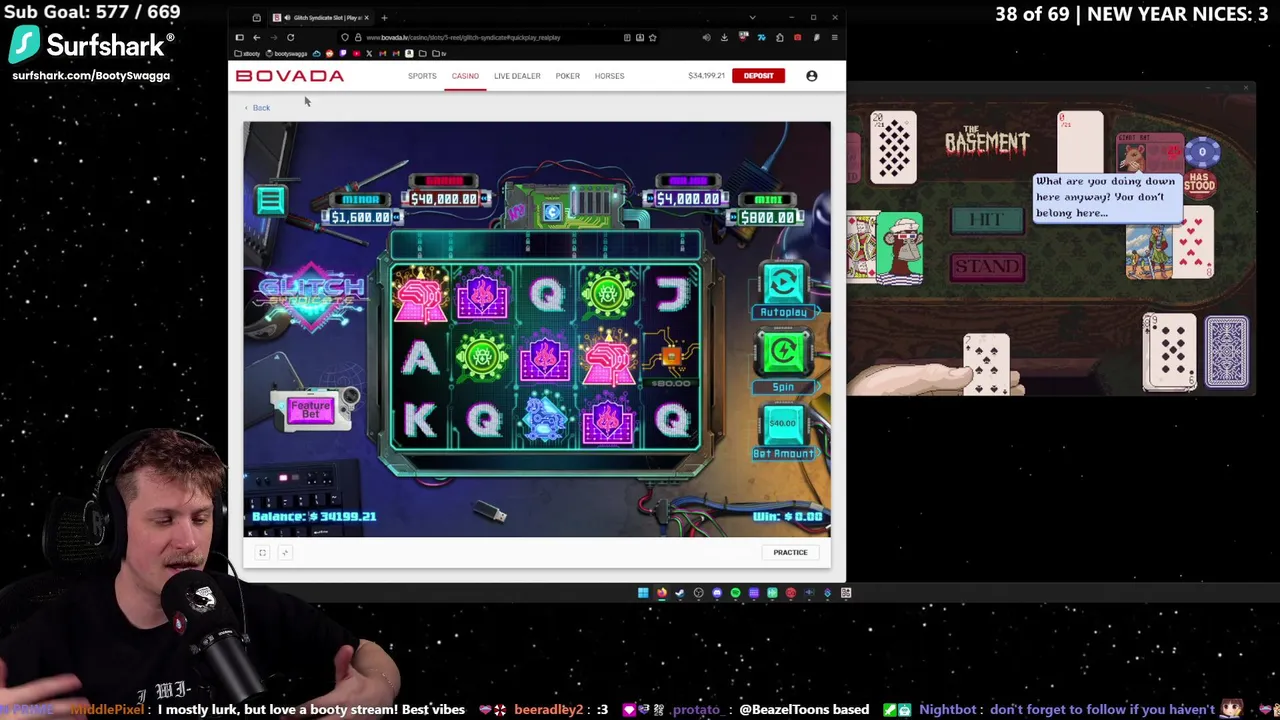The width and height of the screenshot is (1280, 720).
Task: Click the blue poker chip showing 0
Action: (1202, 153)
